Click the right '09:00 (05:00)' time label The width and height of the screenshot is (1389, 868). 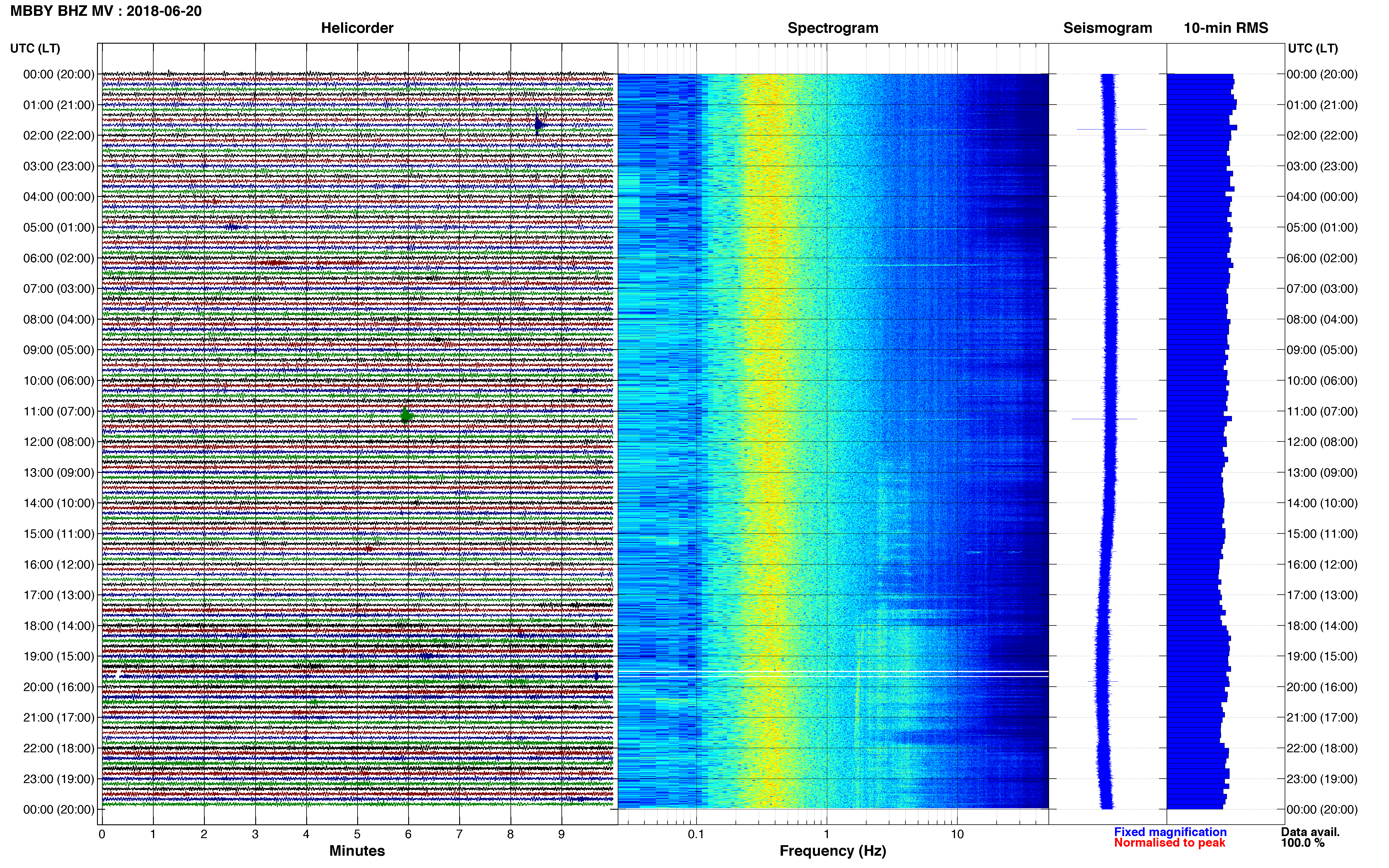[1322, 350]
